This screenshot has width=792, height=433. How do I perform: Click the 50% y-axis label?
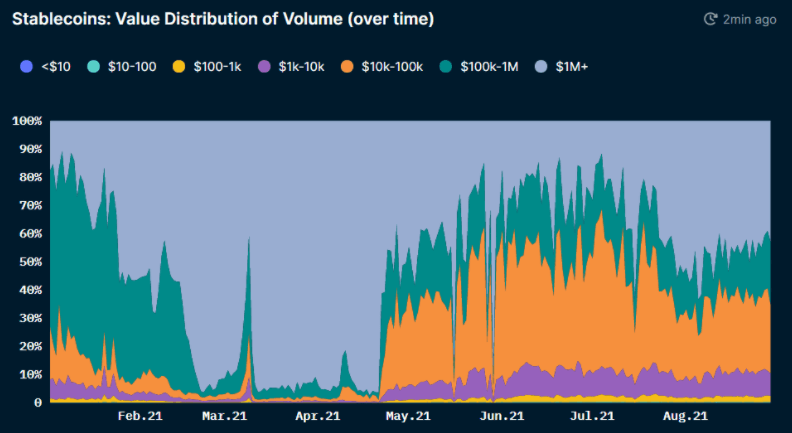30,262
